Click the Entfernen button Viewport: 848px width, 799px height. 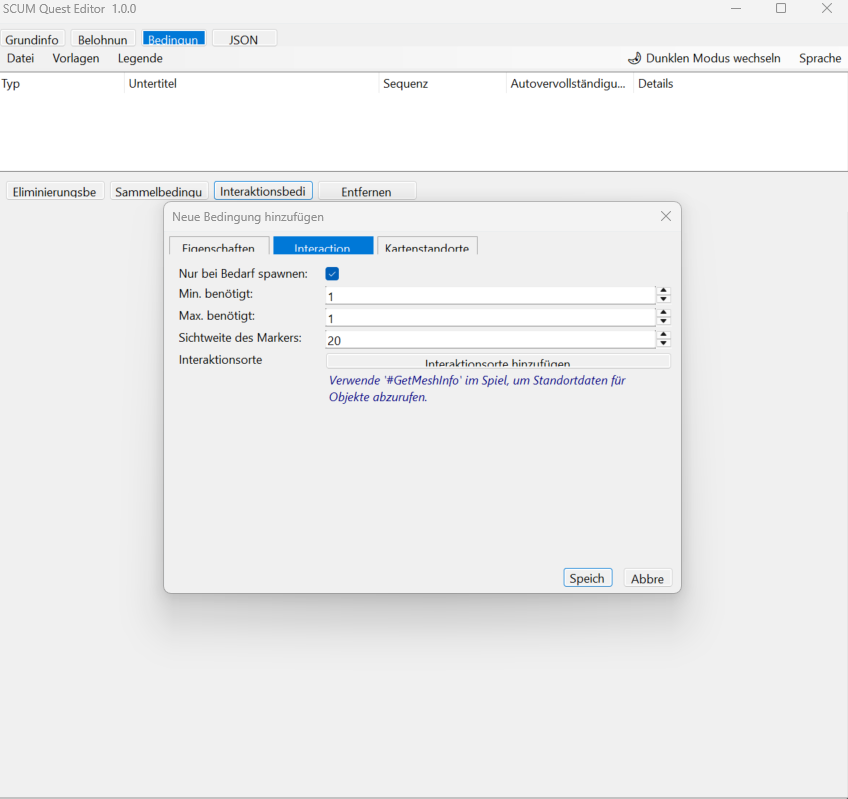point(366,191)
